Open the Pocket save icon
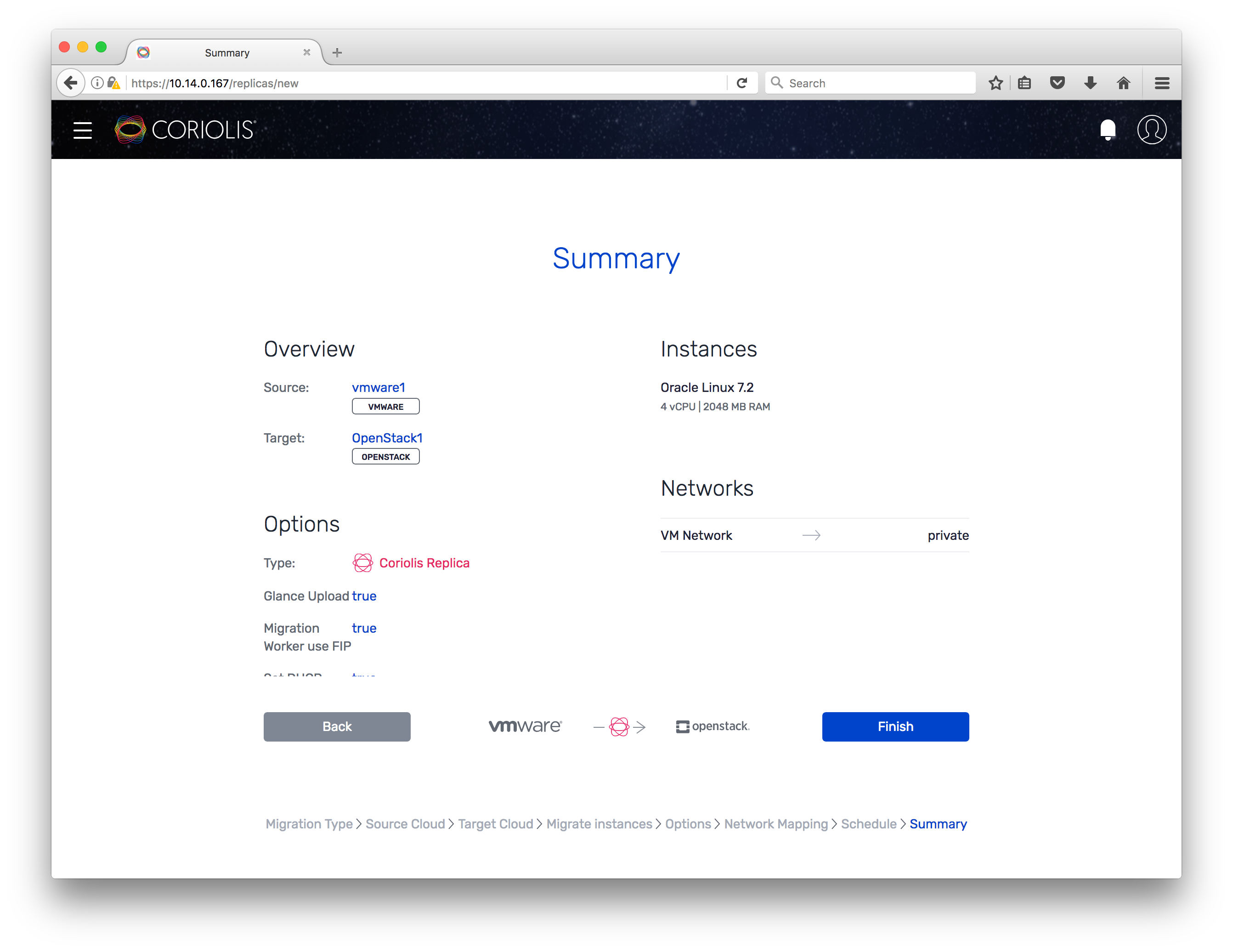The width and height of the screenshot is (1233, 952). point(1057,83)
